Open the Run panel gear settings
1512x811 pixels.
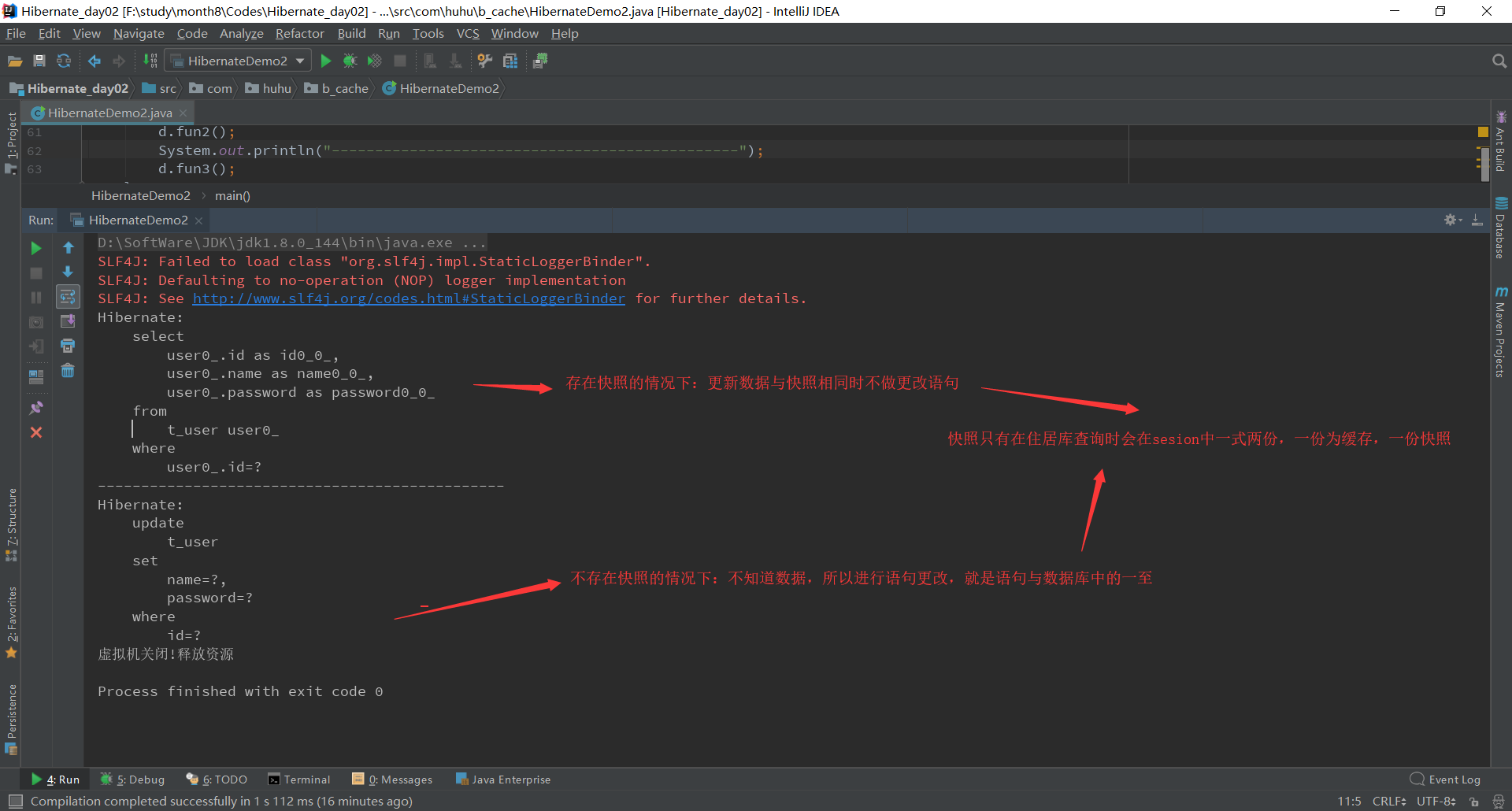1452,220
